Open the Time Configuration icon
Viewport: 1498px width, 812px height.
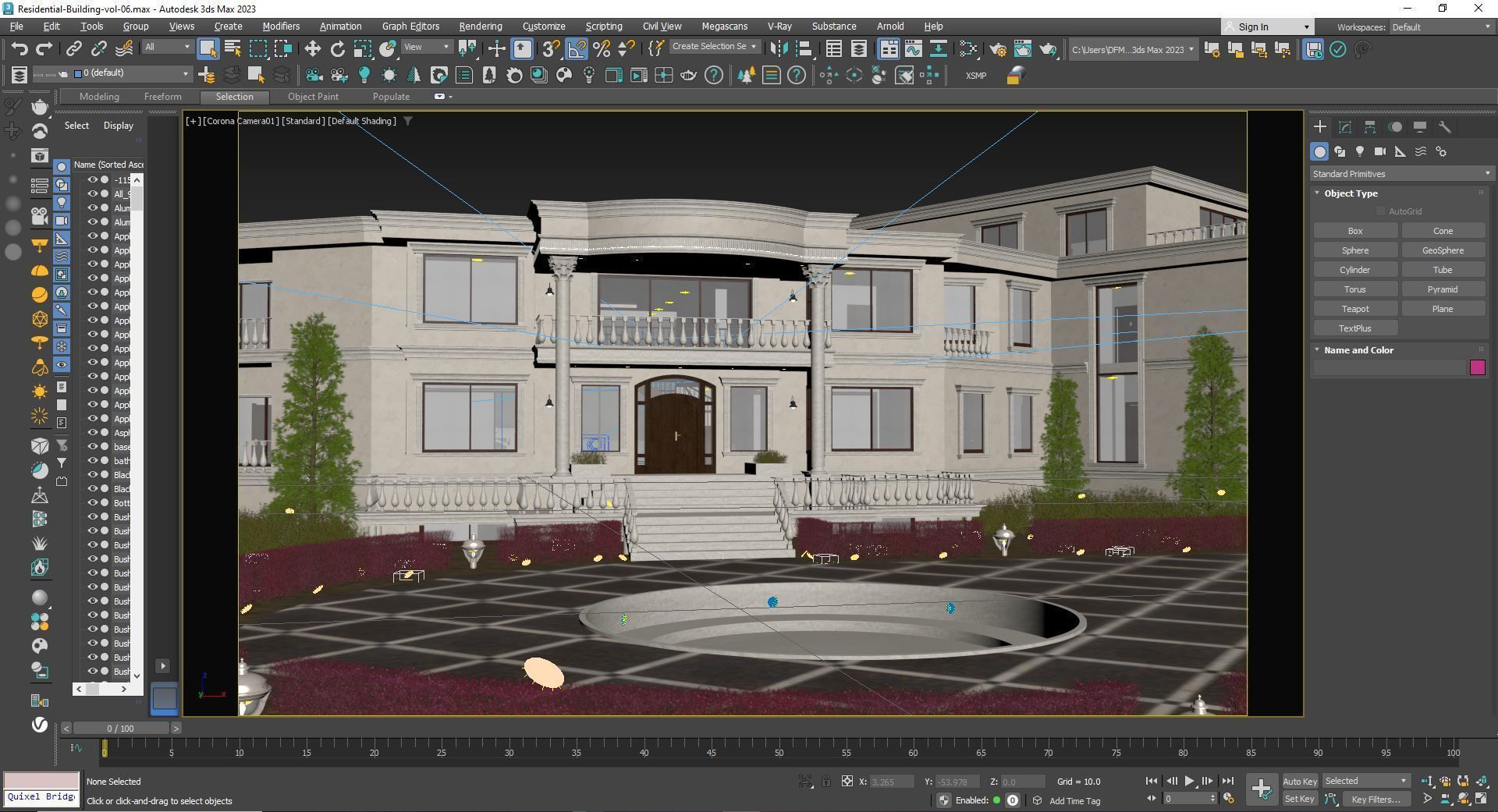(1229, 799)
